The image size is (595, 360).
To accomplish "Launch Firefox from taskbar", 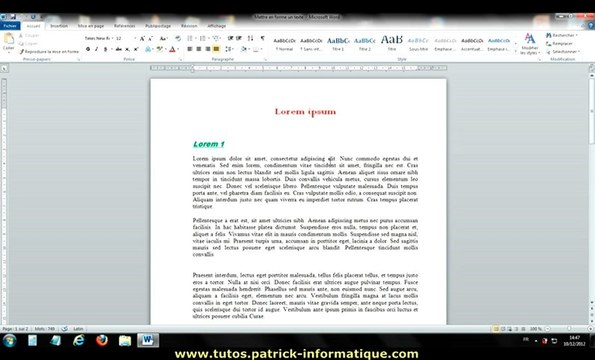I will pos(102,340).
